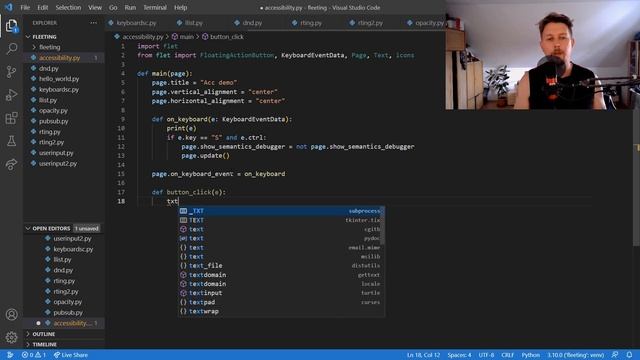
Task: Open the Terminal menu
Action: (x=155, y=7)
